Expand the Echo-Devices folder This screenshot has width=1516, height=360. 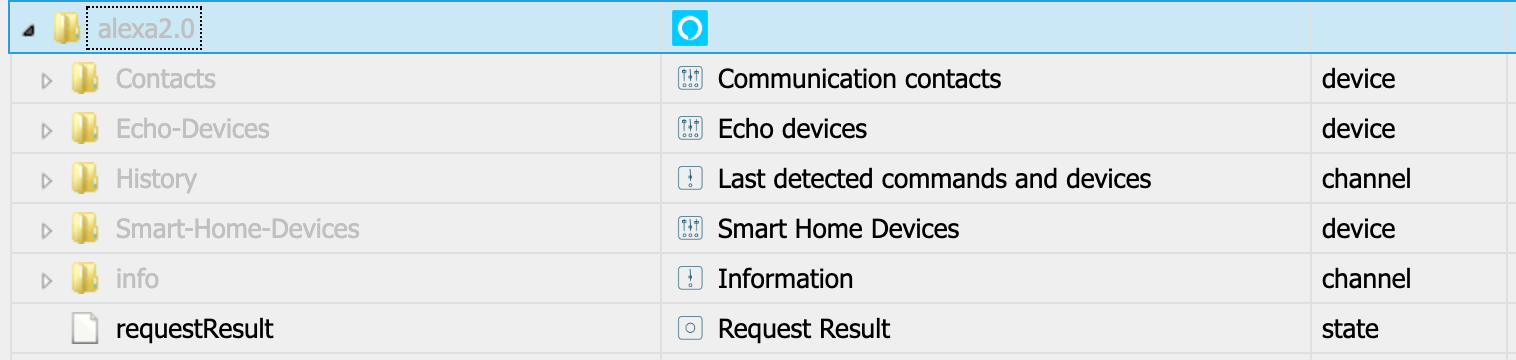pyautogui.click(x=47, y=130)
